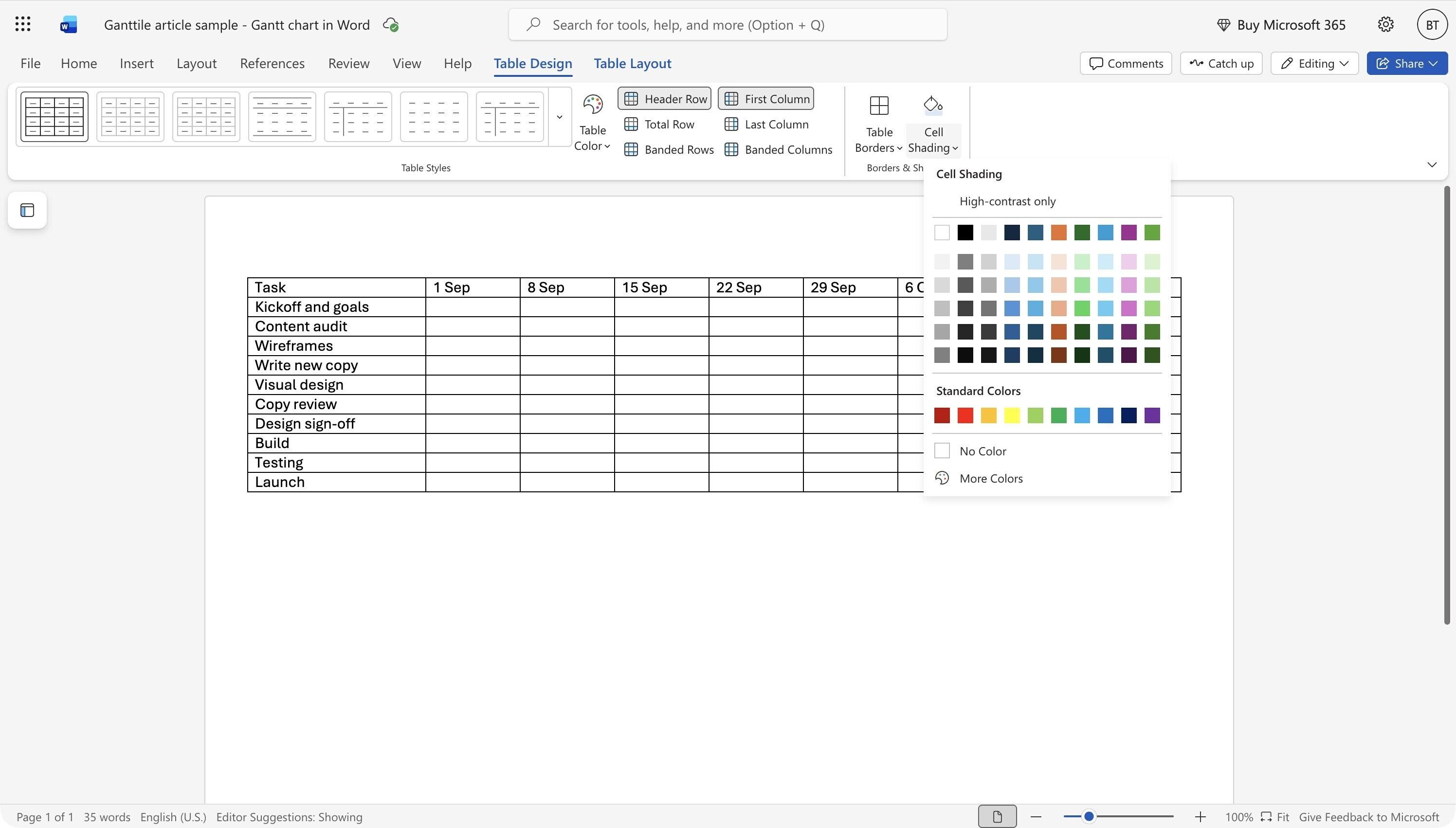1456x828 pixels.
Task: Open the Table Borders grid icon
Action: (879, 105)
